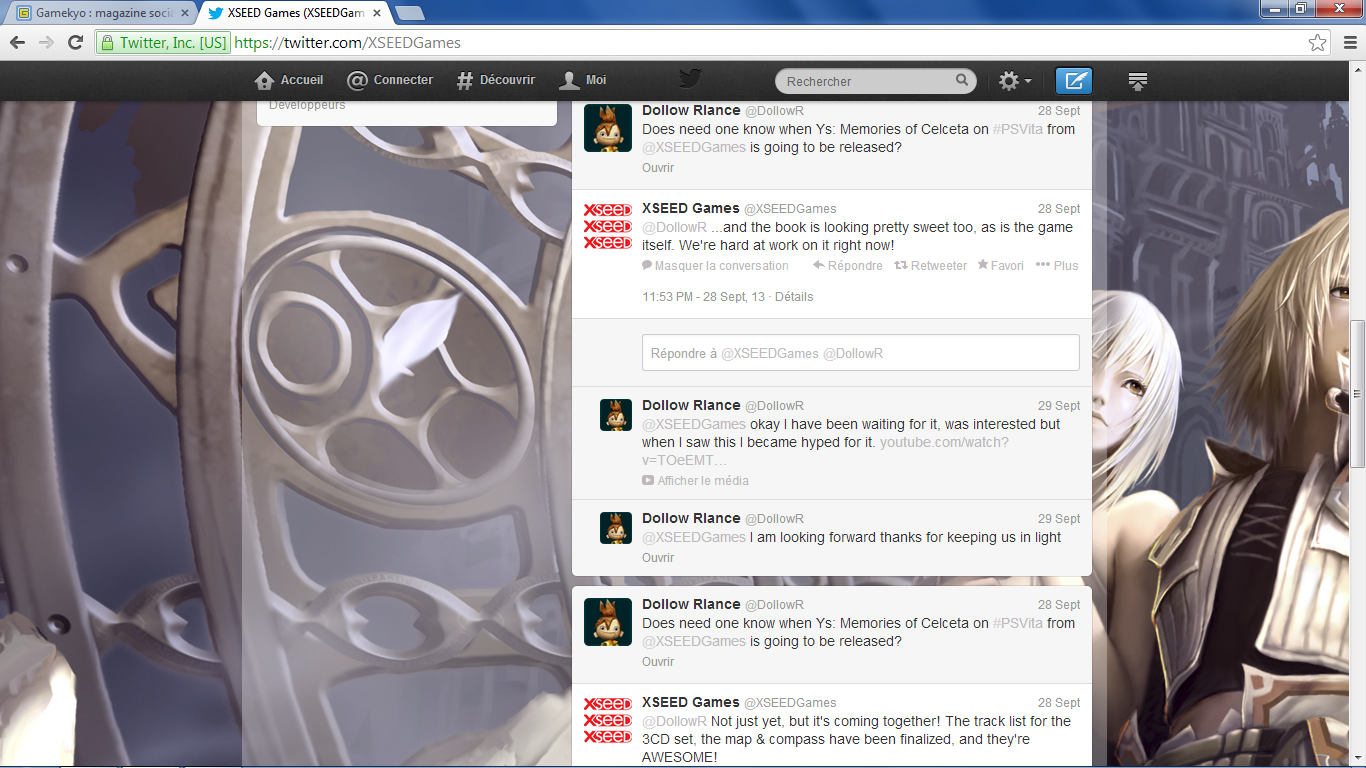The width and height of the screenshot is (1366, 768).
Task: Click @DollowR mention in XSEED reply
Action: [675, 227]
